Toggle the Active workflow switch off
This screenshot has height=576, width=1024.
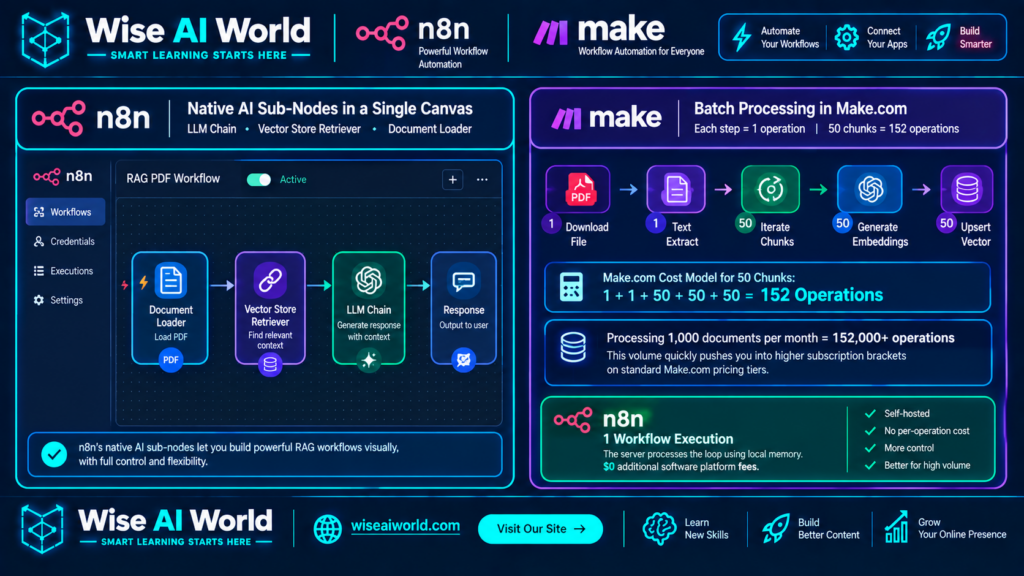259,180
